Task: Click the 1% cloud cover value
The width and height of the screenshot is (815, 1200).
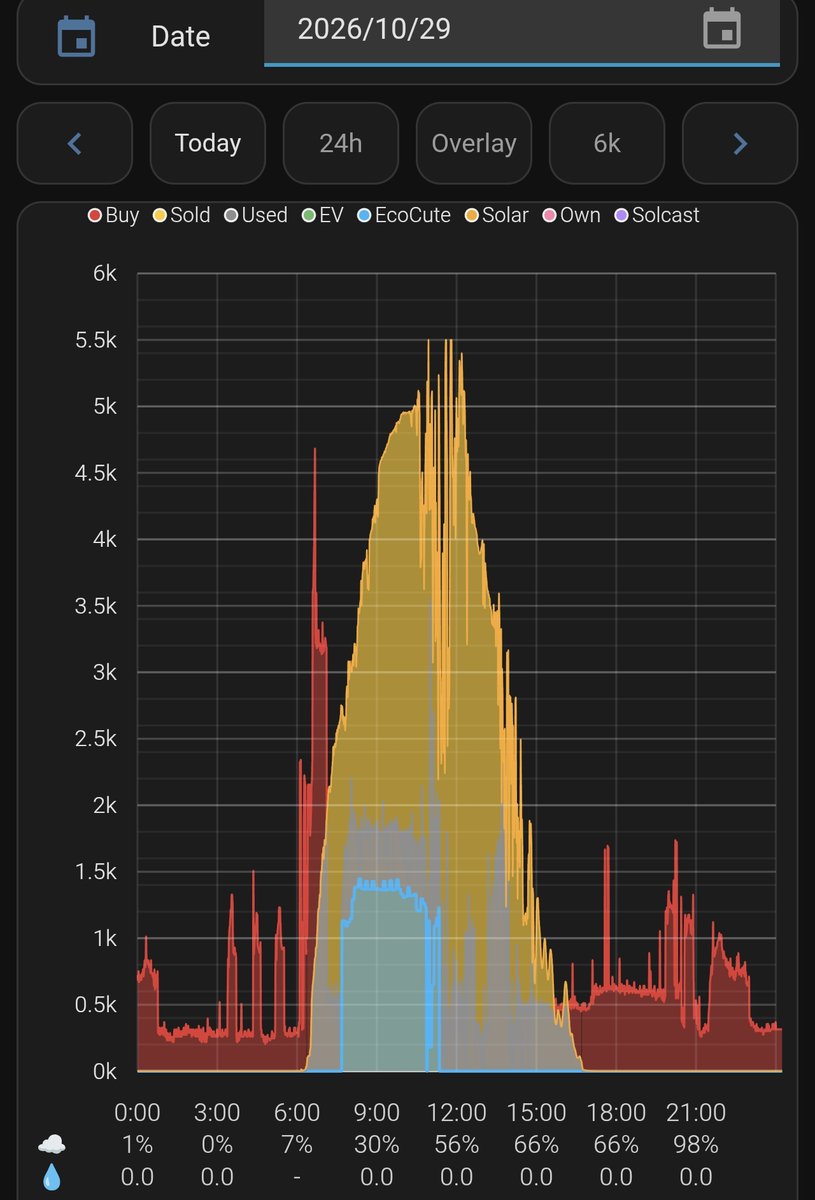Action: point(137,1145)
